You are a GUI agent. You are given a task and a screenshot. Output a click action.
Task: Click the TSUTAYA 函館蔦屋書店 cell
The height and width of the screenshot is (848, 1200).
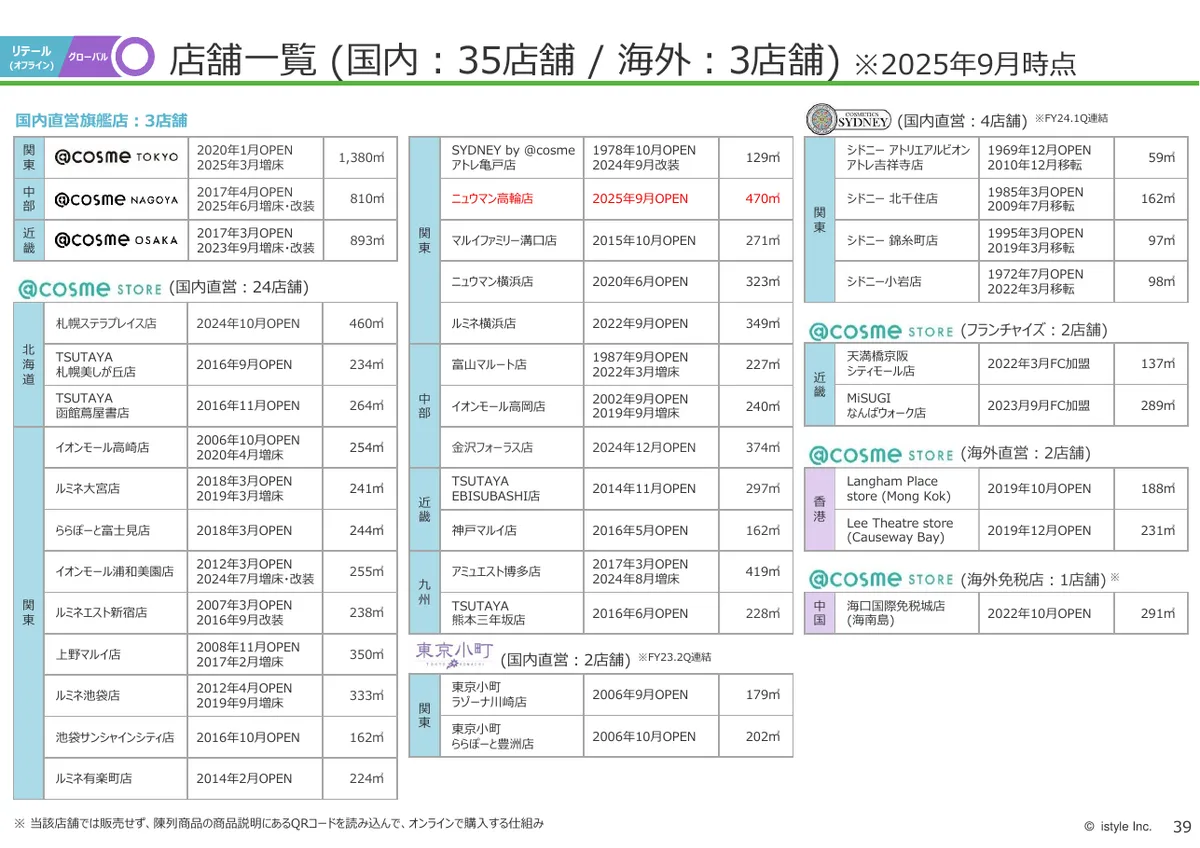[116, 406]
